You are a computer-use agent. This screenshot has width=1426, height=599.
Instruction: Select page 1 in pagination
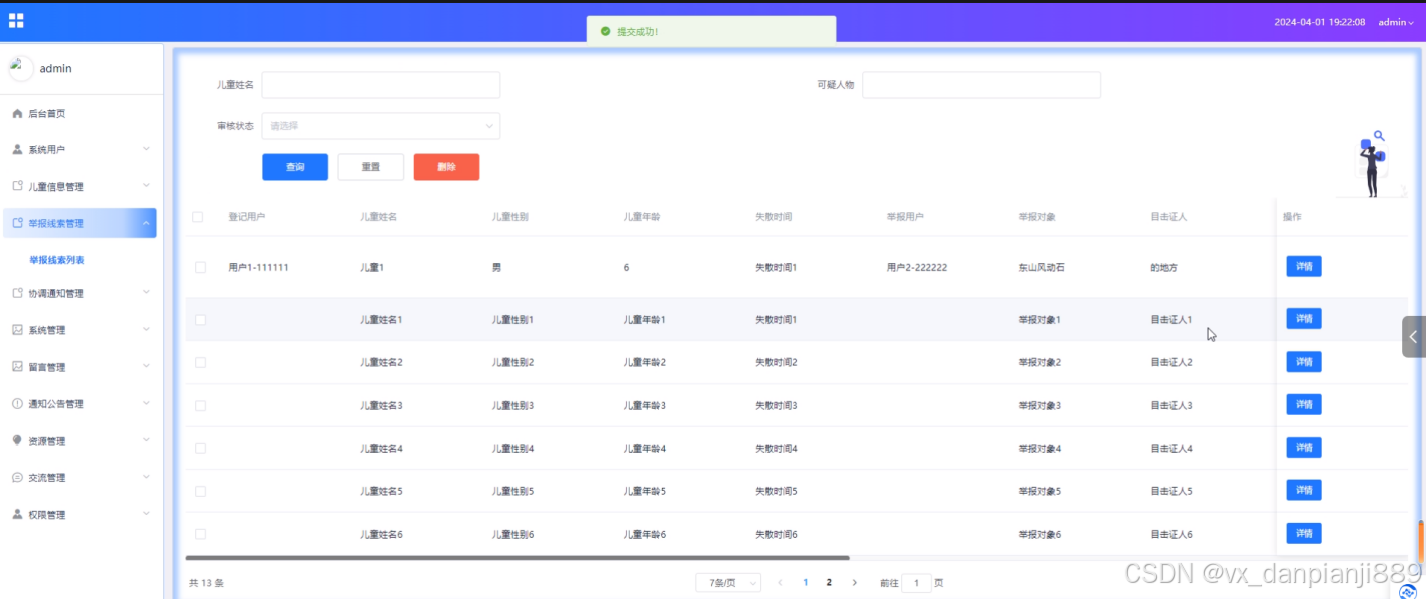[x=806, y=582]
